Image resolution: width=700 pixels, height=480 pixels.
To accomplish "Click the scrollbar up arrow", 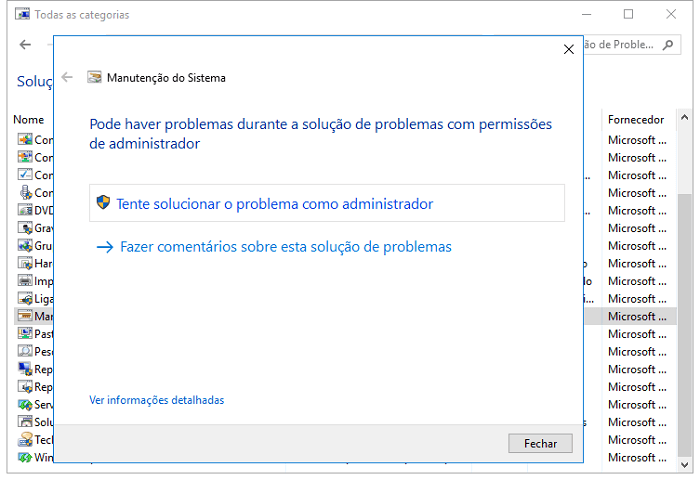I will [684, 117].
